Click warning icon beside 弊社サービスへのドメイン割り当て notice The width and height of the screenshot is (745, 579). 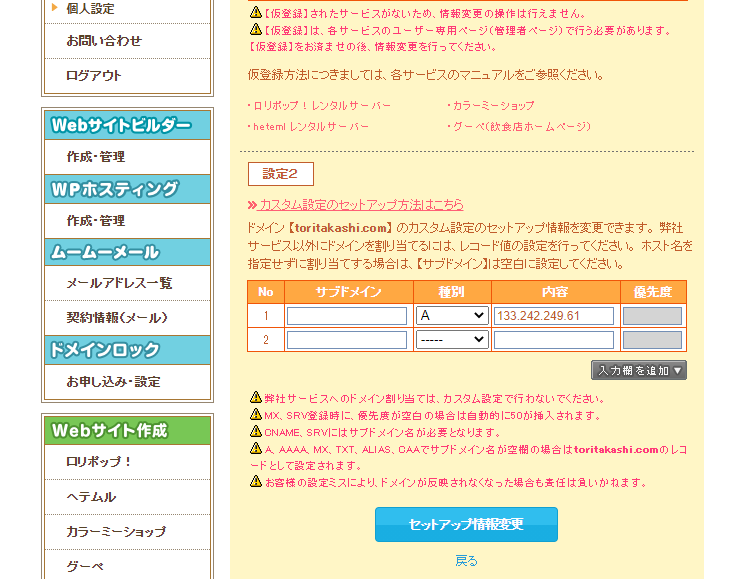coord(256,397)
